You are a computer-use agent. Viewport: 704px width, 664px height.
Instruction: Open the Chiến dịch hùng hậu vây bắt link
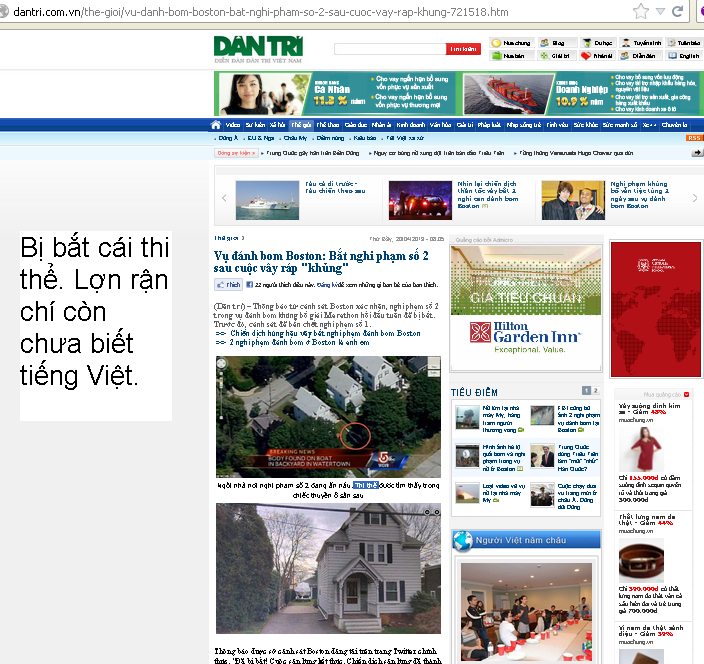click(x=325, y=333)
